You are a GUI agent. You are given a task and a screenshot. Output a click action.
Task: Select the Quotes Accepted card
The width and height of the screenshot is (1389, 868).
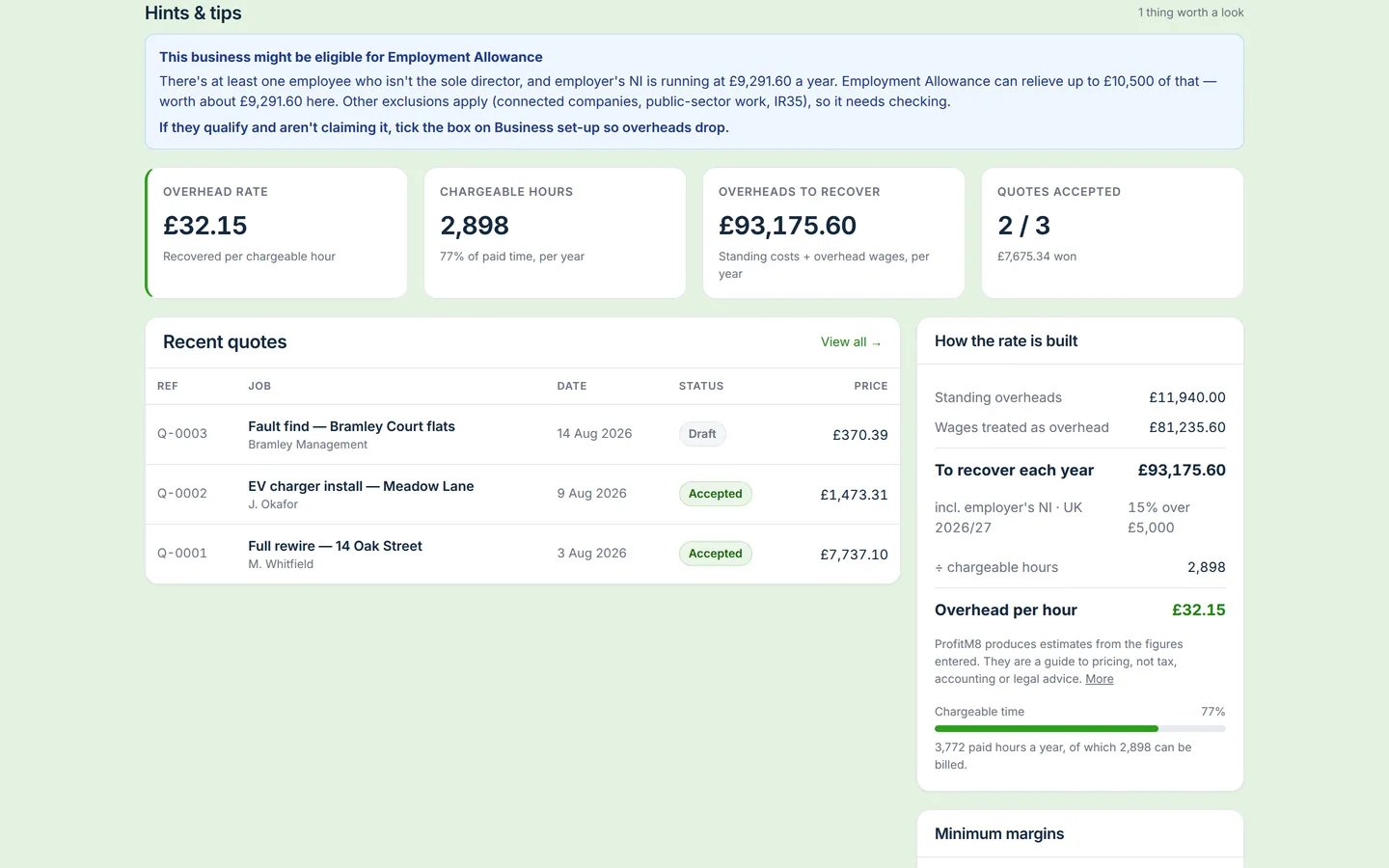1112,233
